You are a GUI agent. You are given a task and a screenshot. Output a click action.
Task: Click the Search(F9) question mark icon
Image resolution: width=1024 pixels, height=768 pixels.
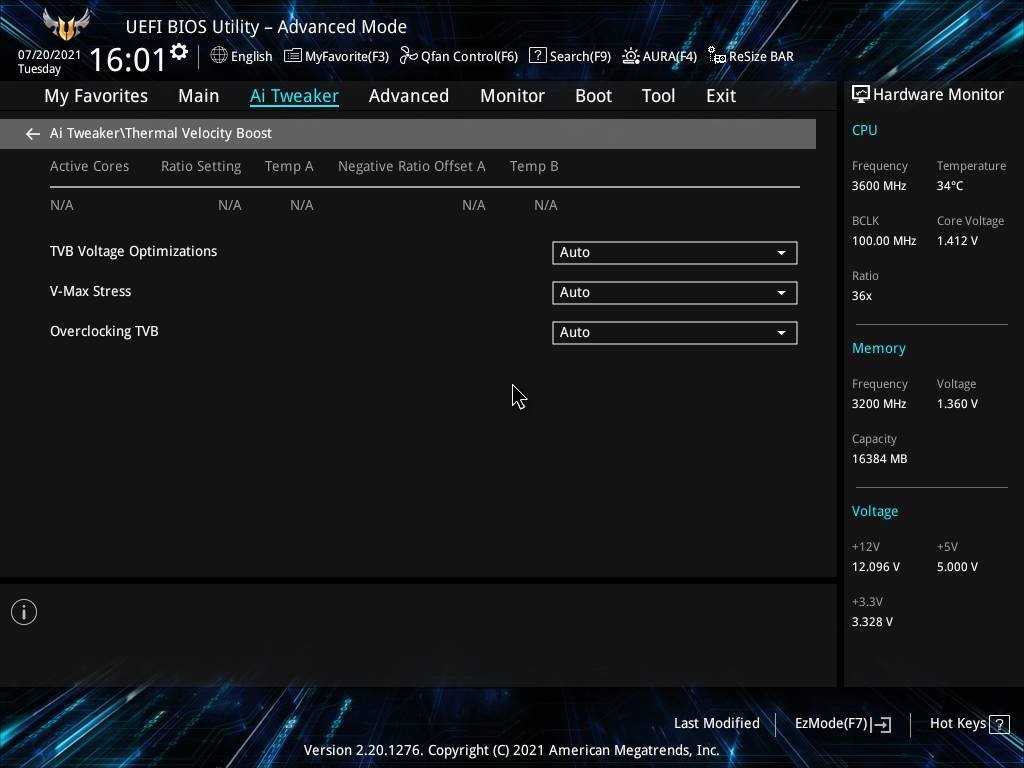point(537,56)
